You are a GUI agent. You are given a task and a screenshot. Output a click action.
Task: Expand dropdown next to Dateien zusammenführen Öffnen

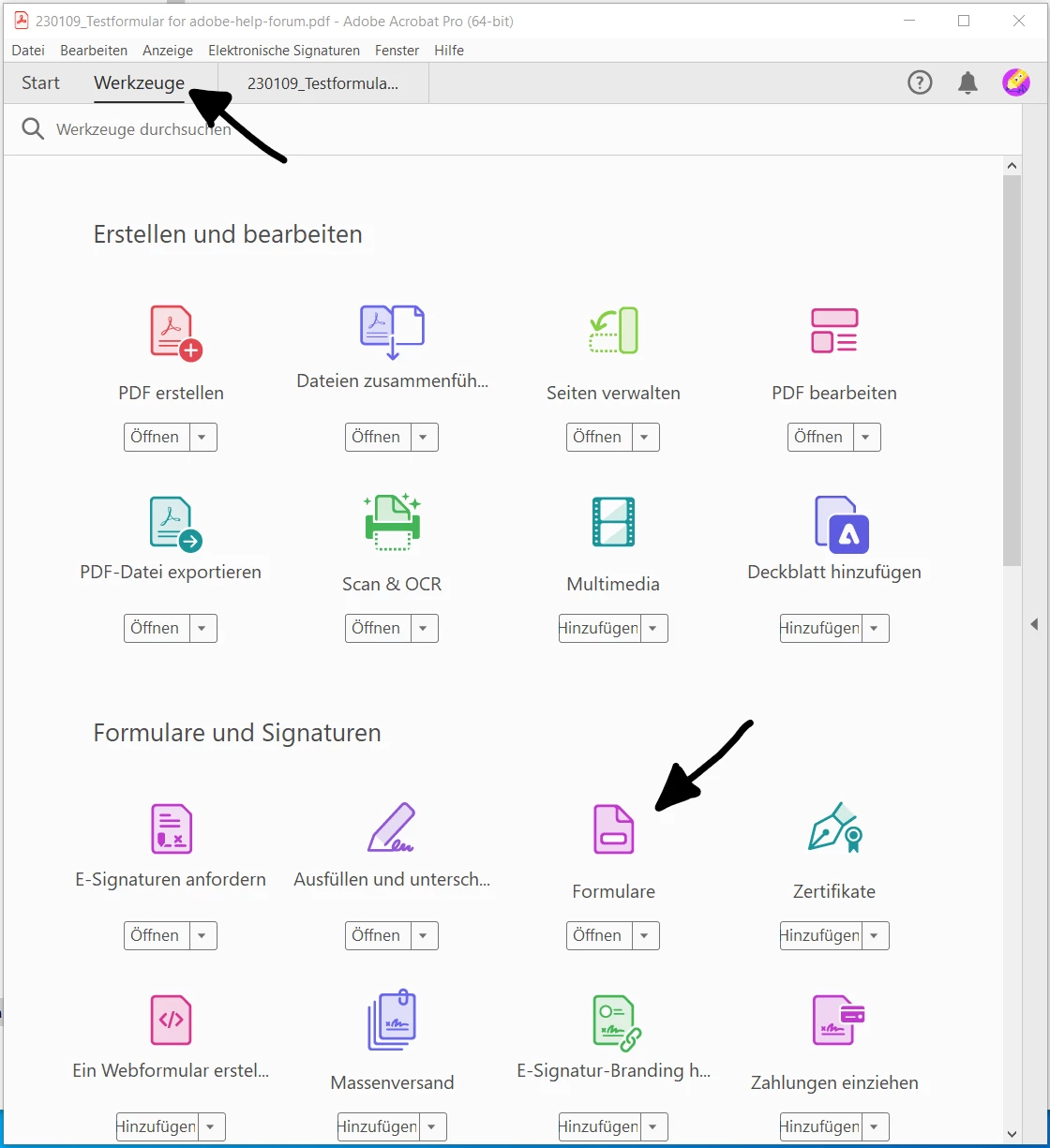pos(425,437)
